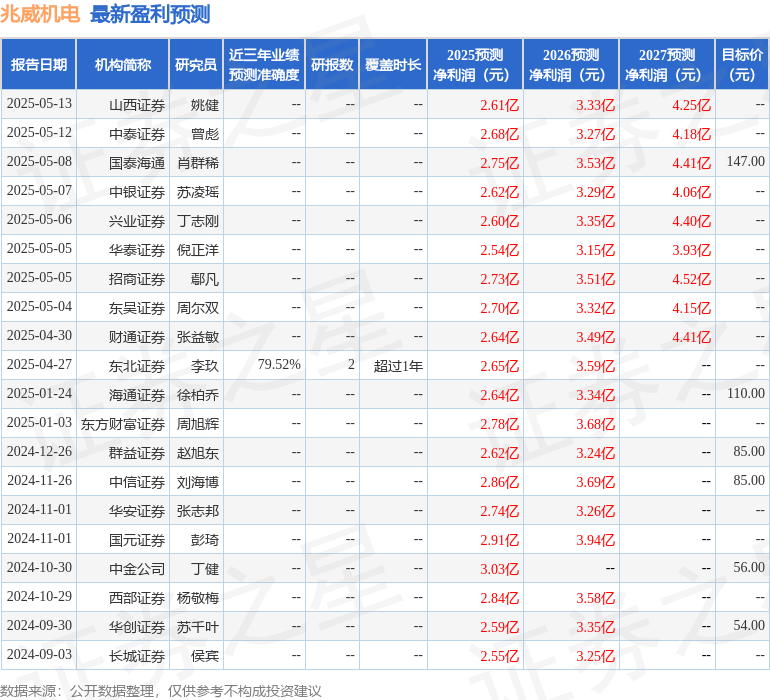The width and height of the screenshot is (770, 700).
Task: Click 2.61亿 in 山西证券 row
Action: pos(499,105)
